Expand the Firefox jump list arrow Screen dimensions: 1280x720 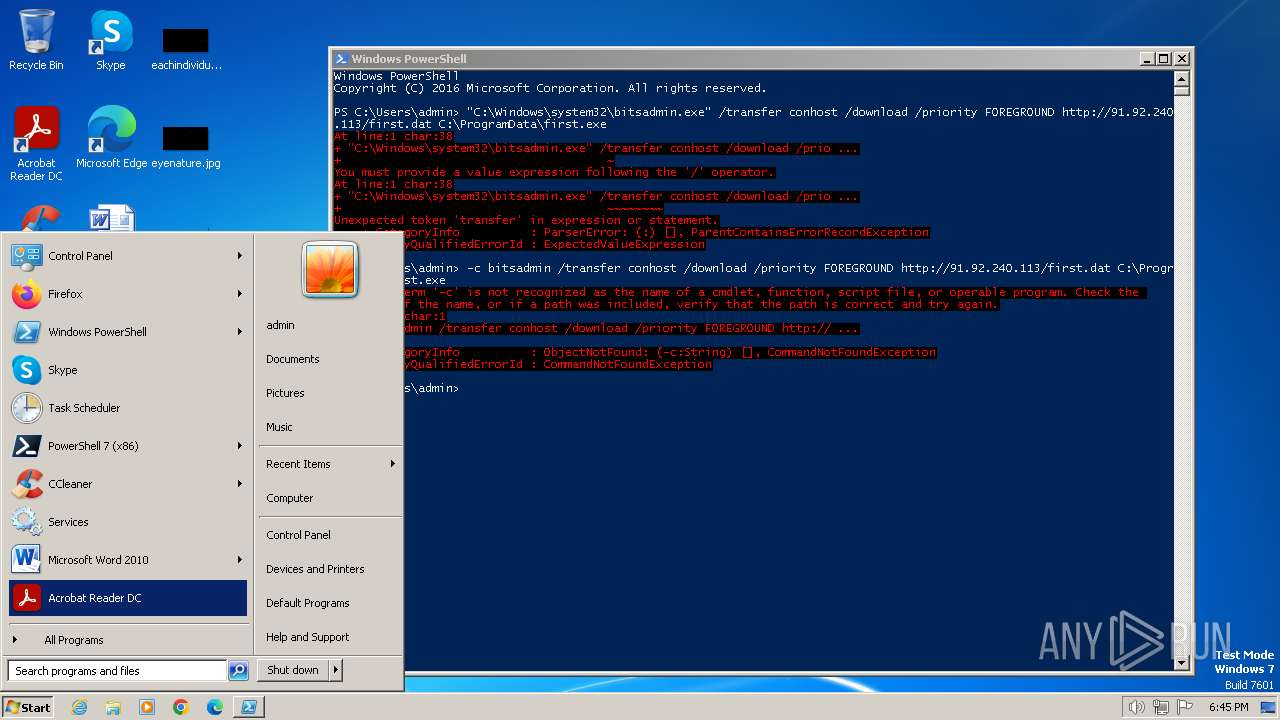pyautogui.click(x=240, y=294)
